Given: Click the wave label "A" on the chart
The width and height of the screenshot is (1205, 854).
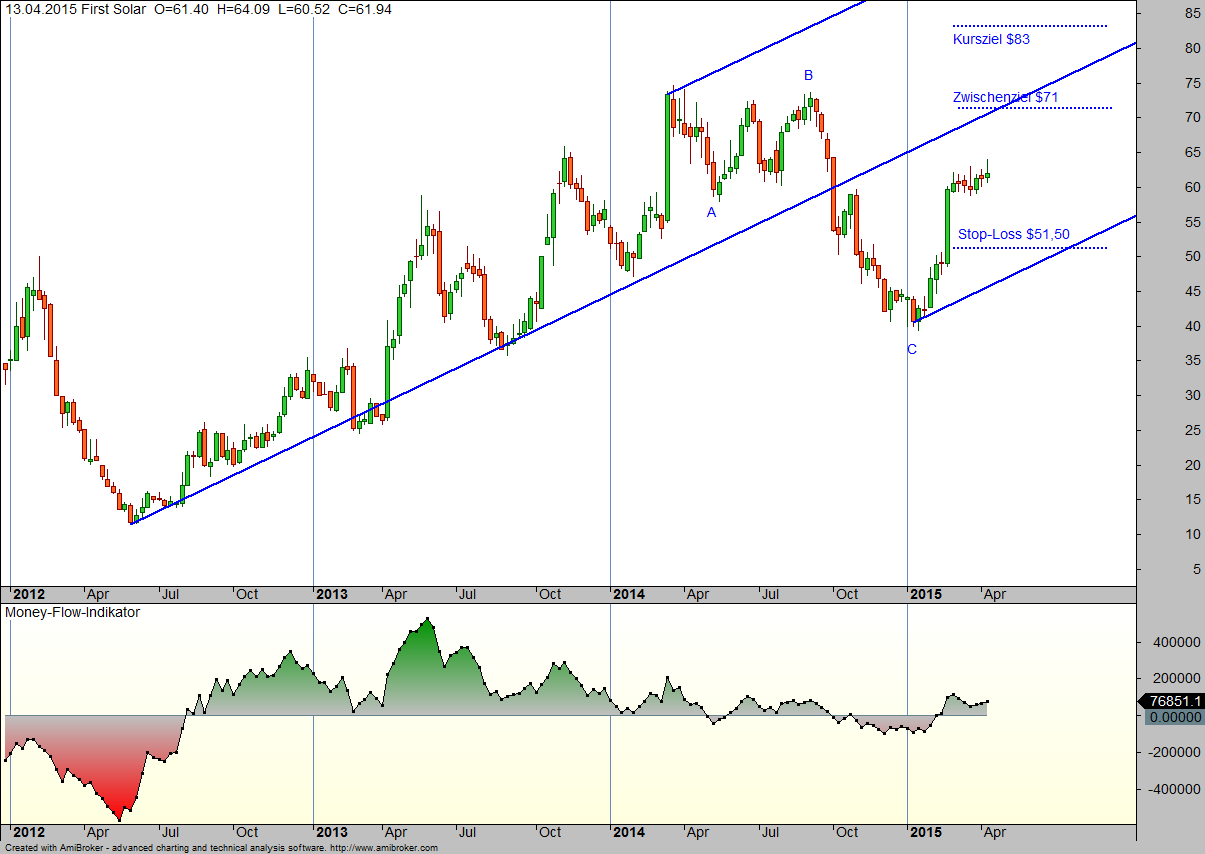Looking at the screenshot, I should [x=711, y=212].
